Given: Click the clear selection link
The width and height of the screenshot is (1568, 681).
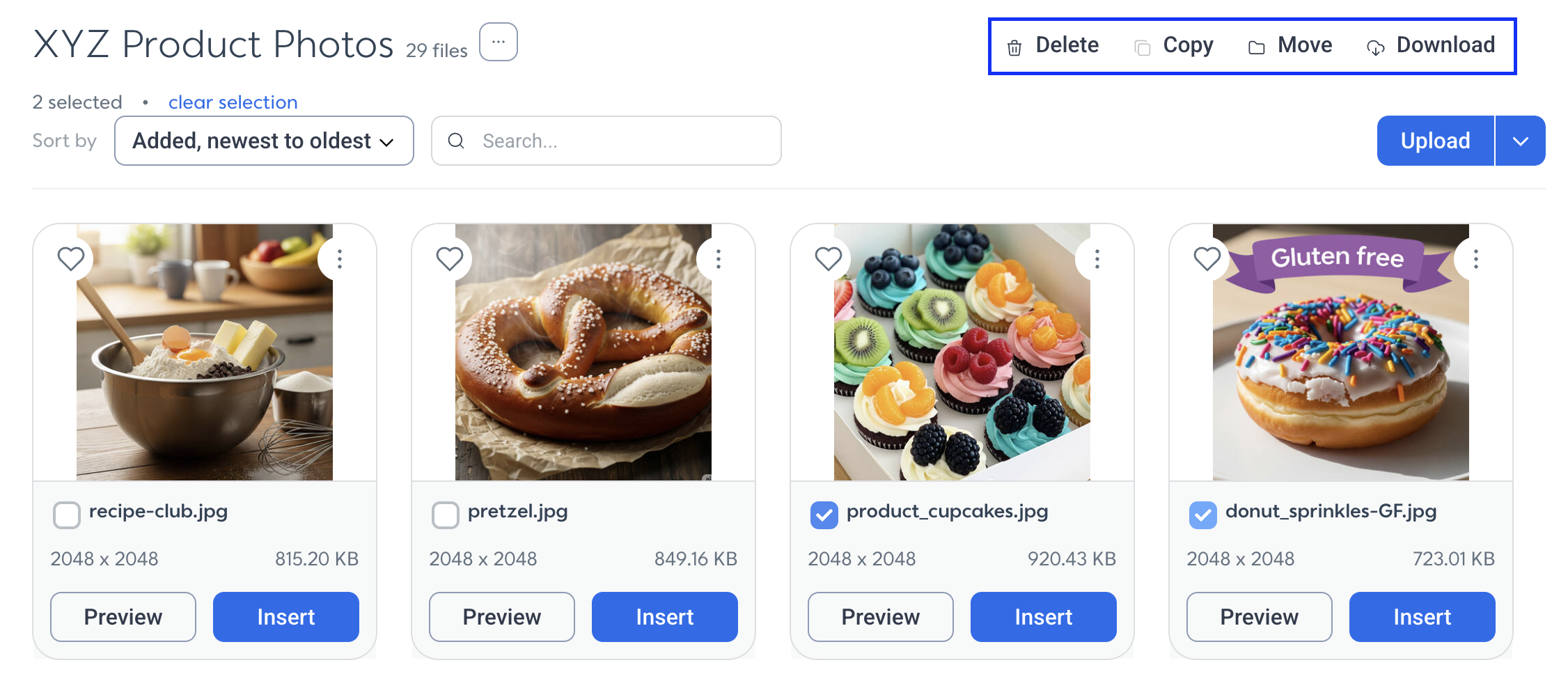Looking at the screenshot, I should click(x=233, y=102).
